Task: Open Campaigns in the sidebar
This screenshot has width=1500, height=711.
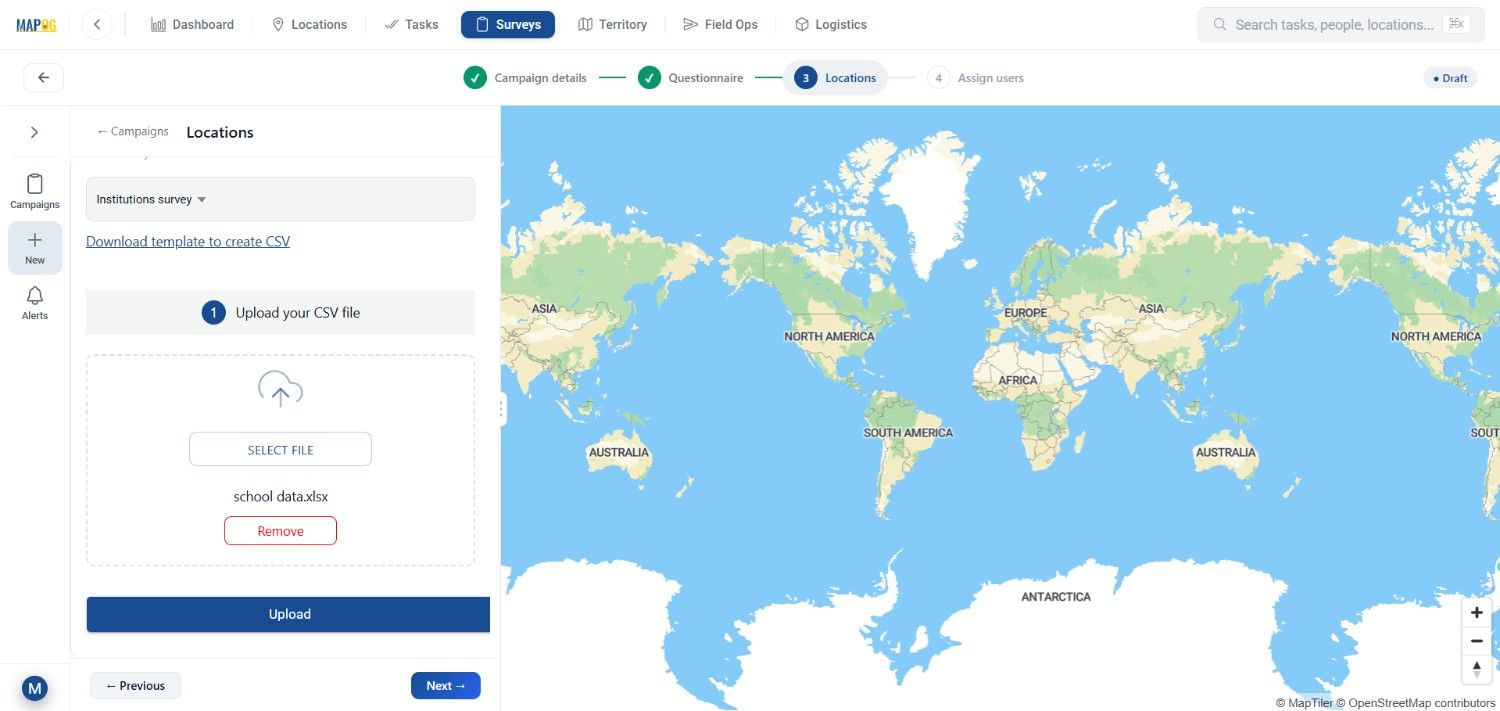Action: (x=35, y=192)
